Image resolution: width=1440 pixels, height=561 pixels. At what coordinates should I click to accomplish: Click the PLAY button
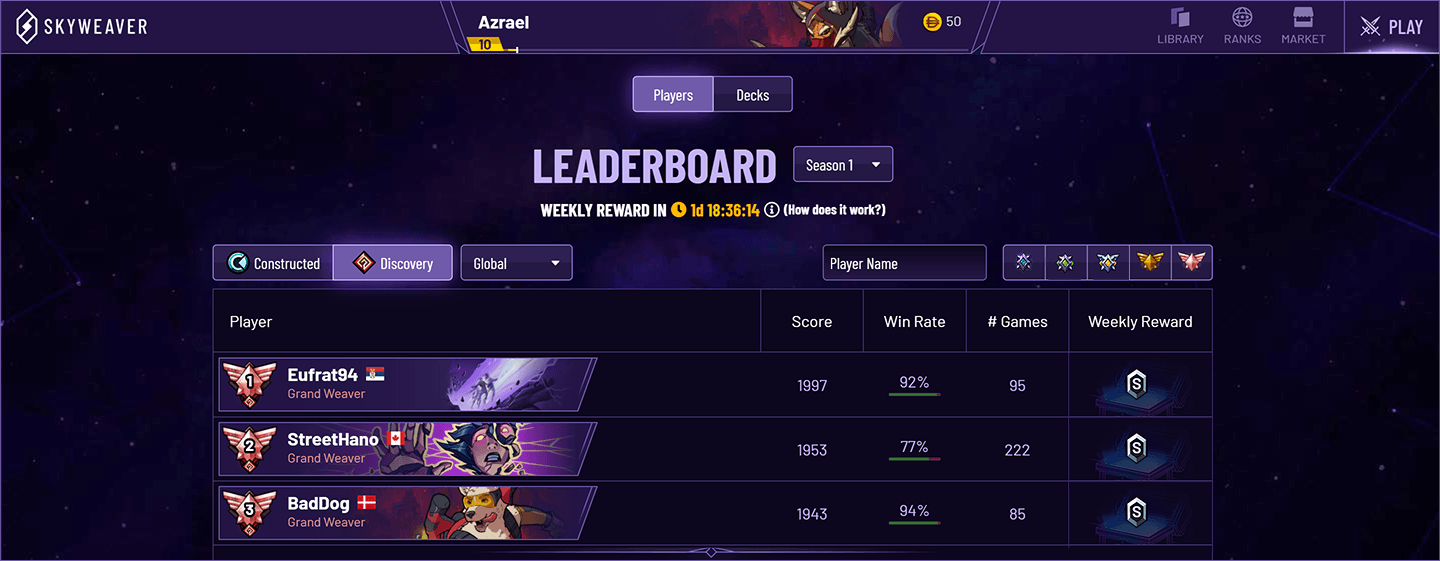(1392, 27)
